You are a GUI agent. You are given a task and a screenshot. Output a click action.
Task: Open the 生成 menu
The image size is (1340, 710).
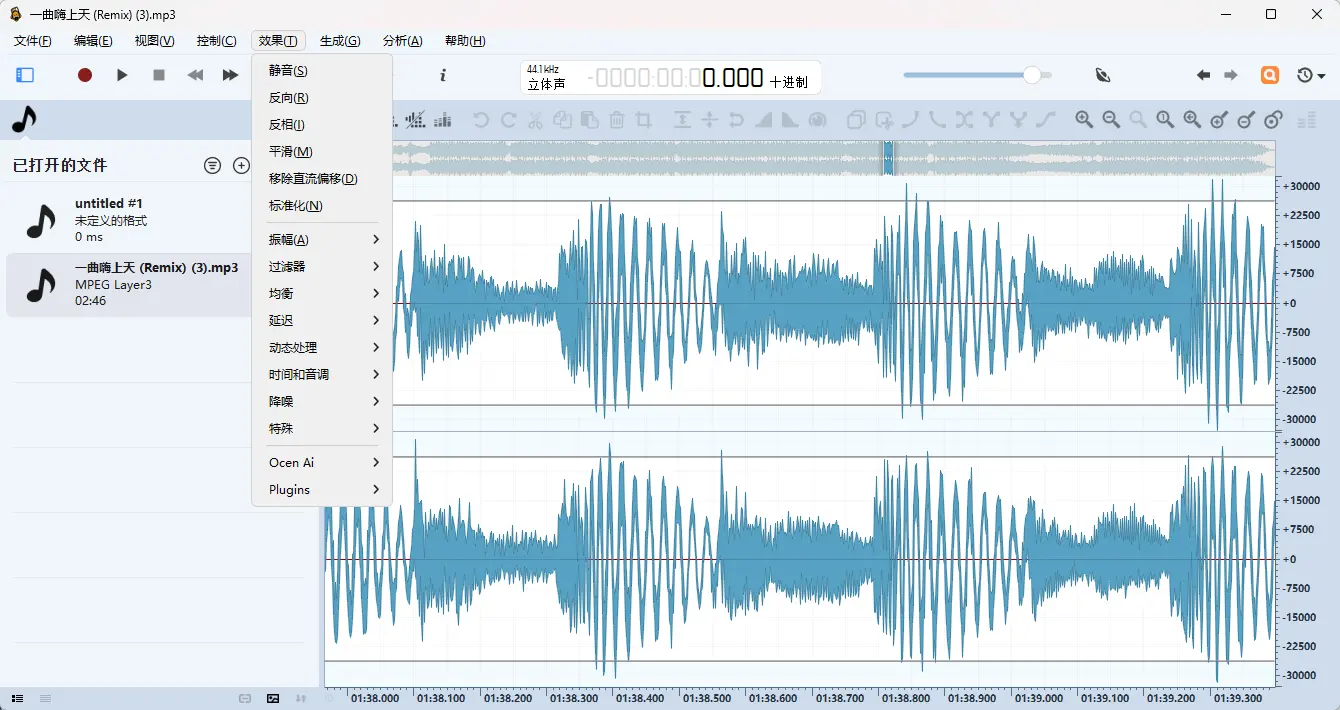340,41
